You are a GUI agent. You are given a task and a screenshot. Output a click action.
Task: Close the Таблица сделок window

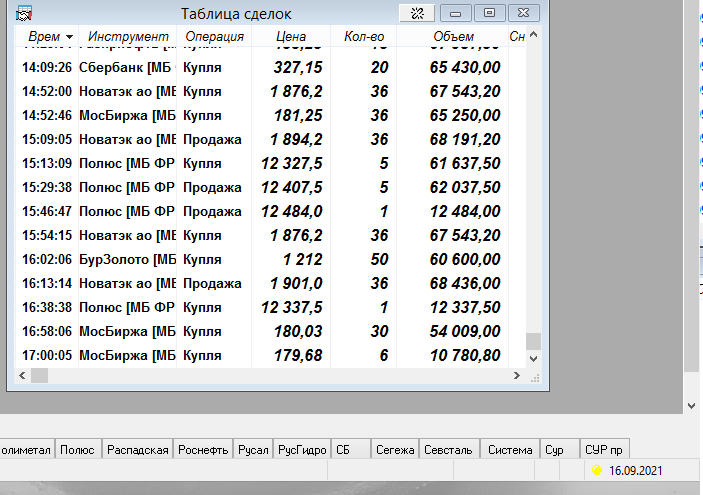tap(524, 13)
